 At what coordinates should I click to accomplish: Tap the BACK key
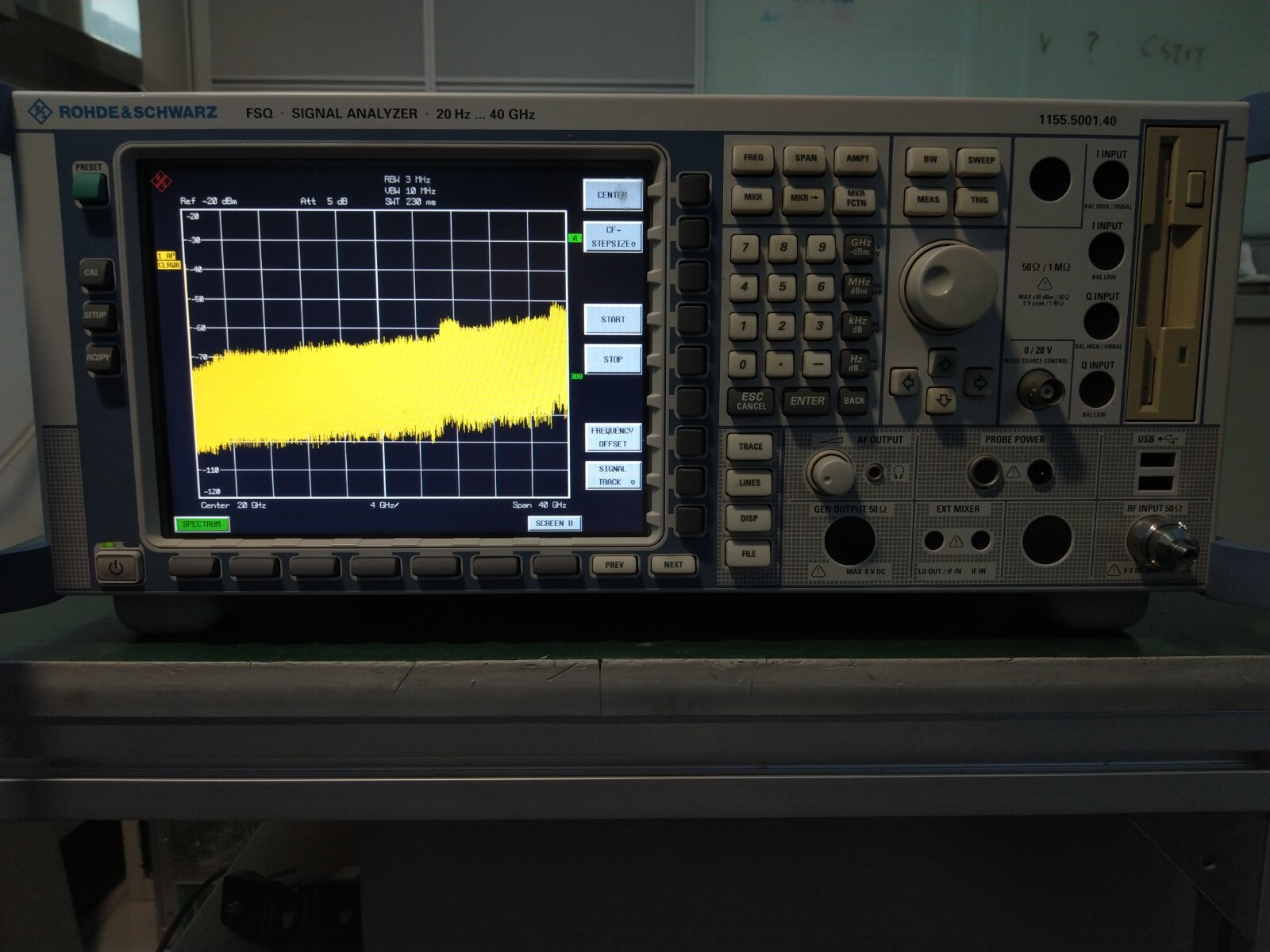click(x=854, y=401)
